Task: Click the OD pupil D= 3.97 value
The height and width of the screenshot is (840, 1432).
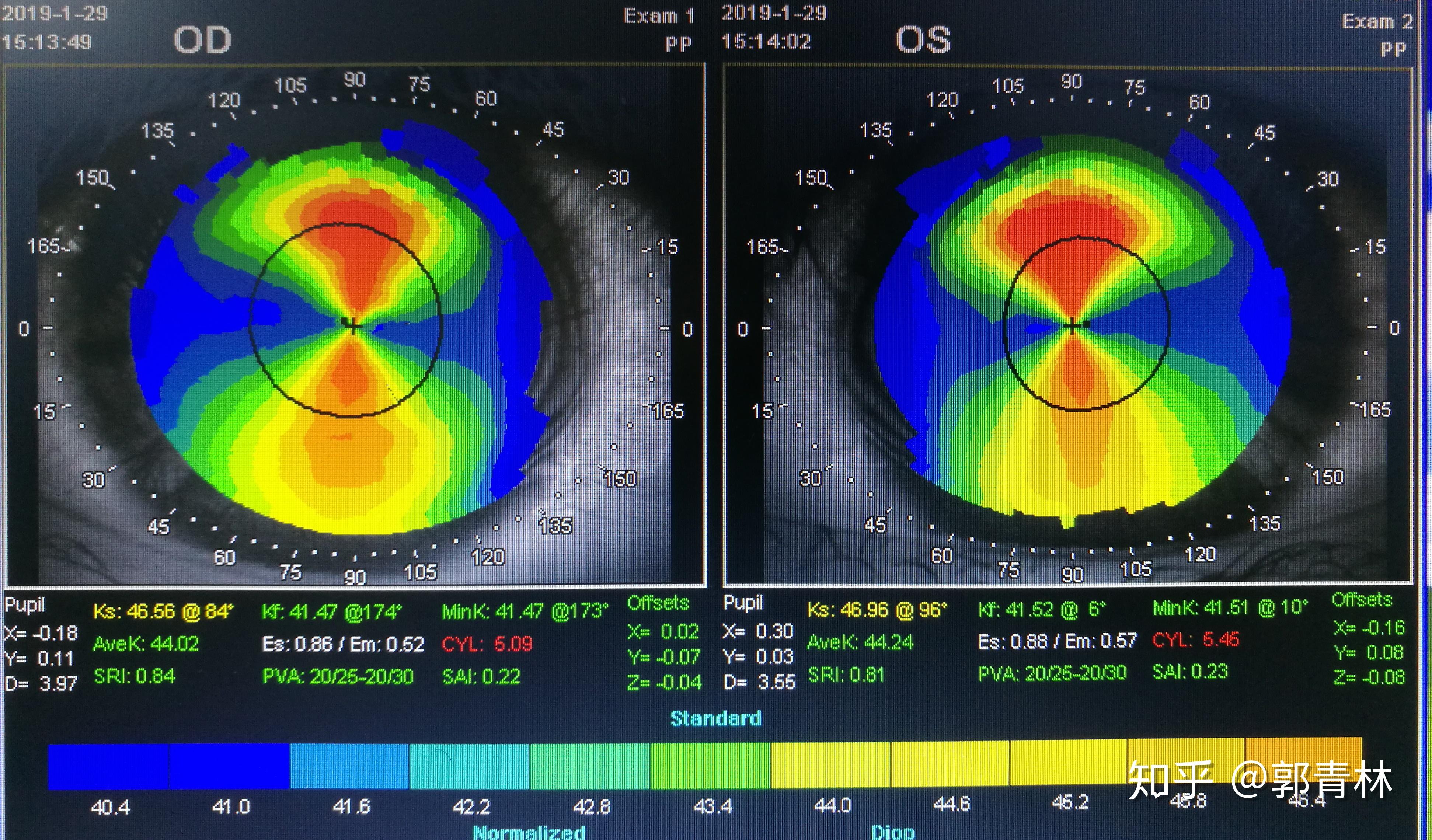Action: (41, 683)
